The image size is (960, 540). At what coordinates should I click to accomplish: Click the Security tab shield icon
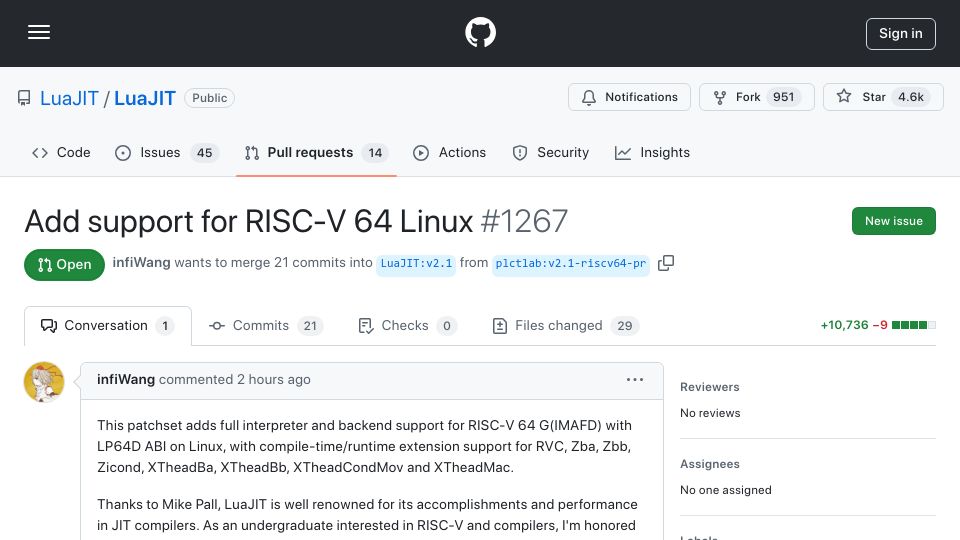tap(520, 153)
